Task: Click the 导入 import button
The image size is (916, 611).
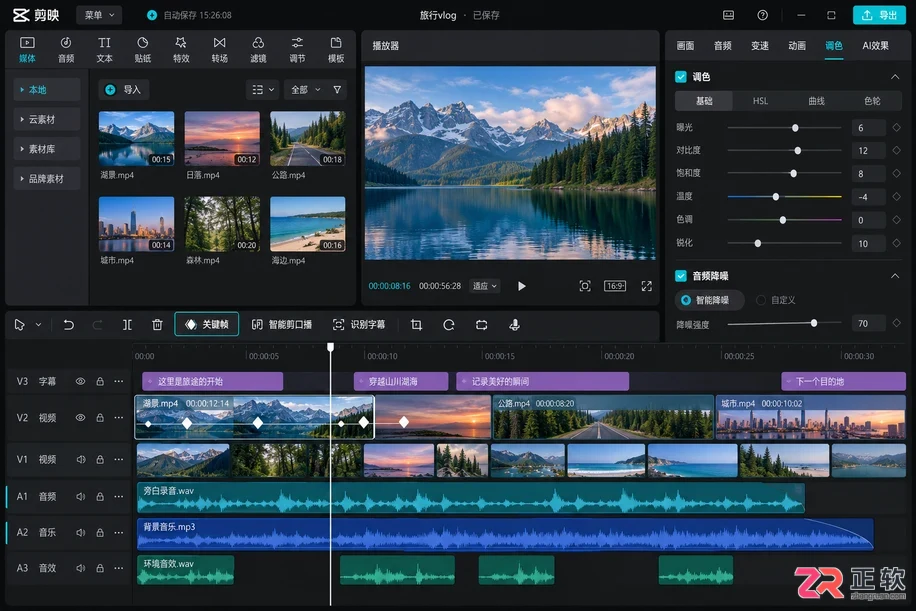Action: pos(124,90)
